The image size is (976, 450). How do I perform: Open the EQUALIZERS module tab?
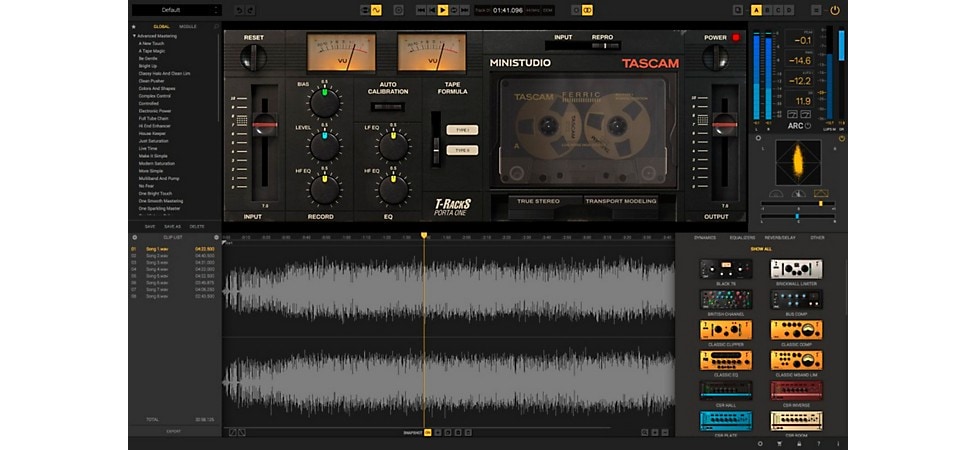click(x=743, y=238)
